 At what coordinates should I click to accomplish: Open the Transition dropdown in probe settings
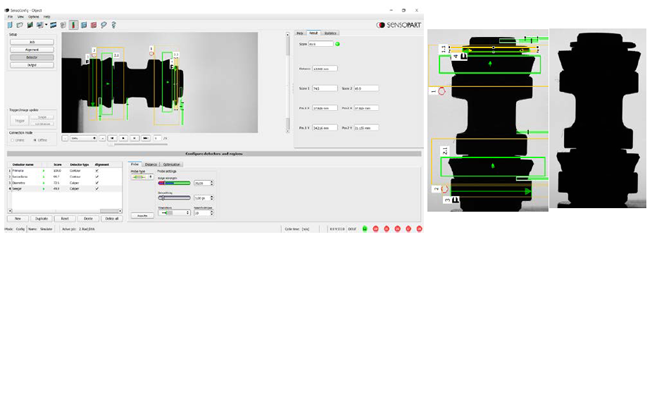[174, 213]
